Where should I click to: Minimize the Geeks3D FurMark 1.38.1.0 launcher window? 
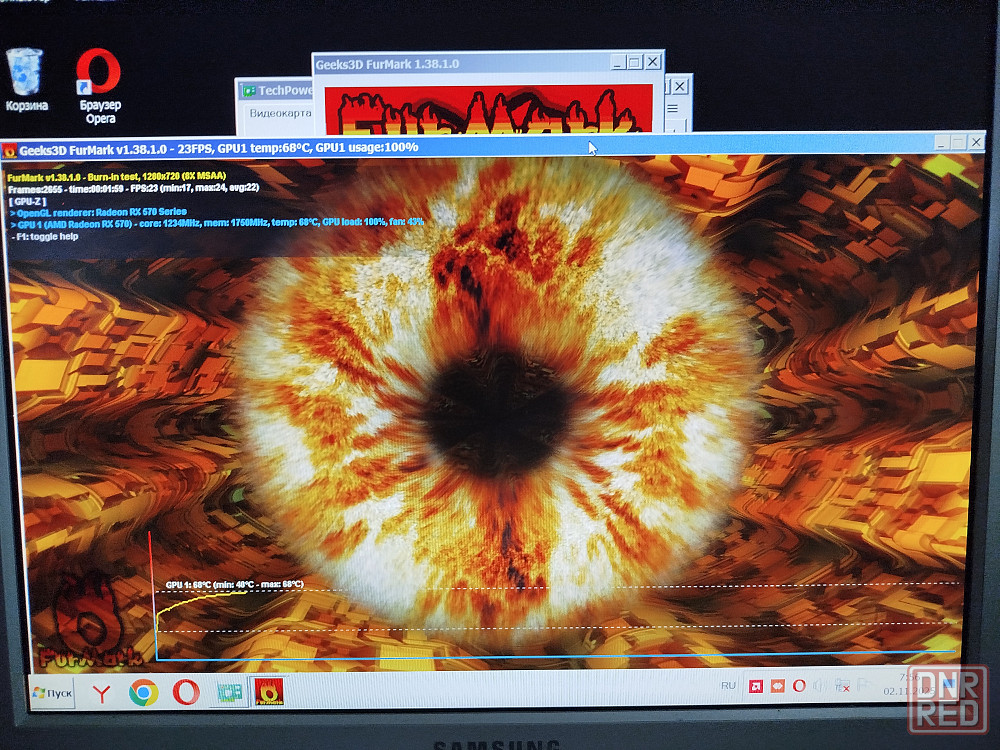coord(617,62)
